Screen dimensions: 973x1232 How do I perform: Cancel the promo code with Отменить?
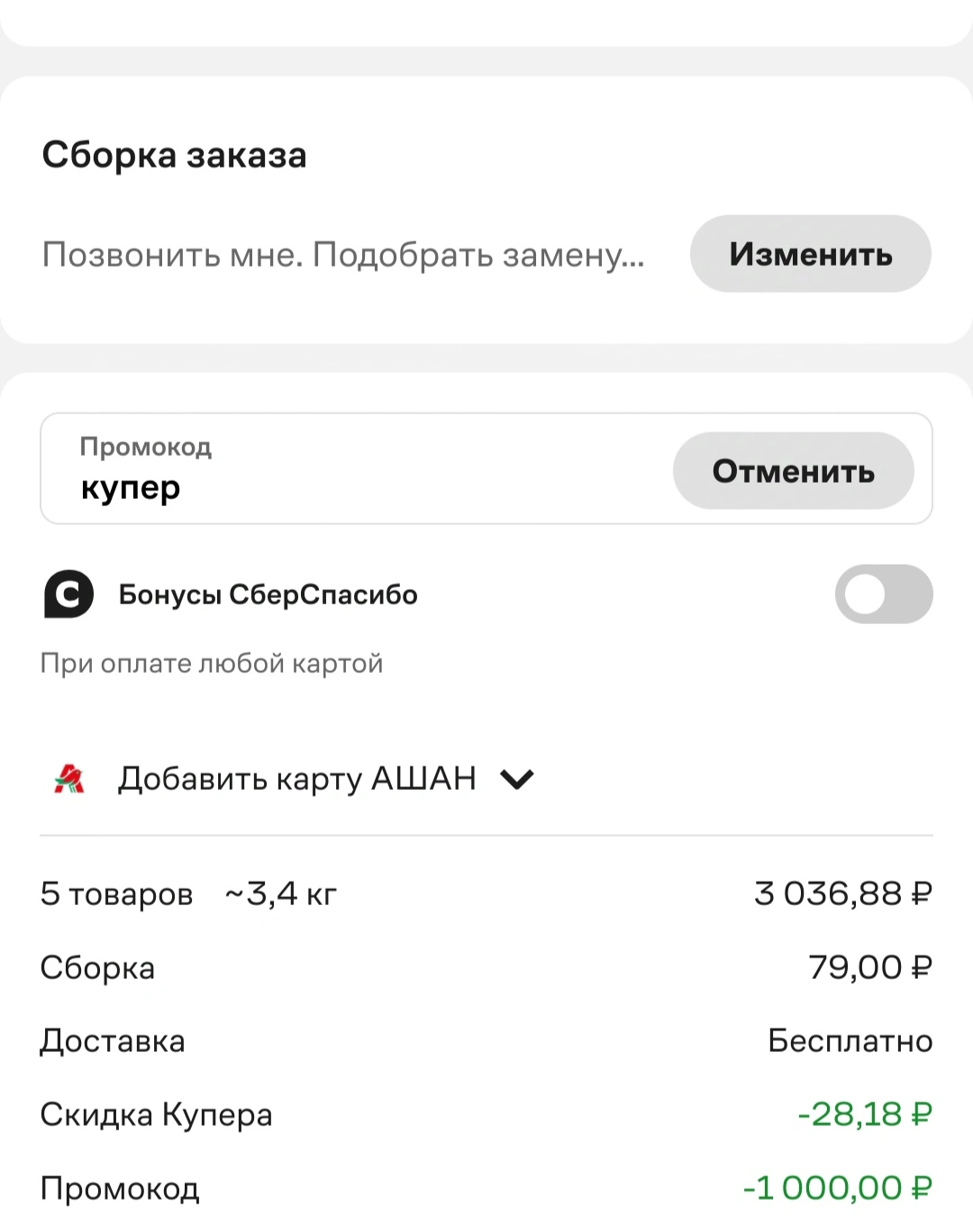(793, 471)
